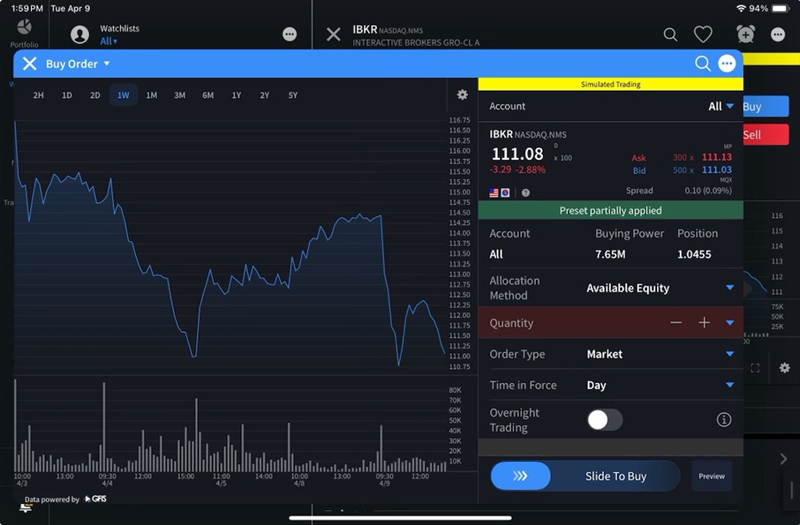Tap the last price 111.08
Viewport: 800px width, 525px height.
tap(517, 154)
